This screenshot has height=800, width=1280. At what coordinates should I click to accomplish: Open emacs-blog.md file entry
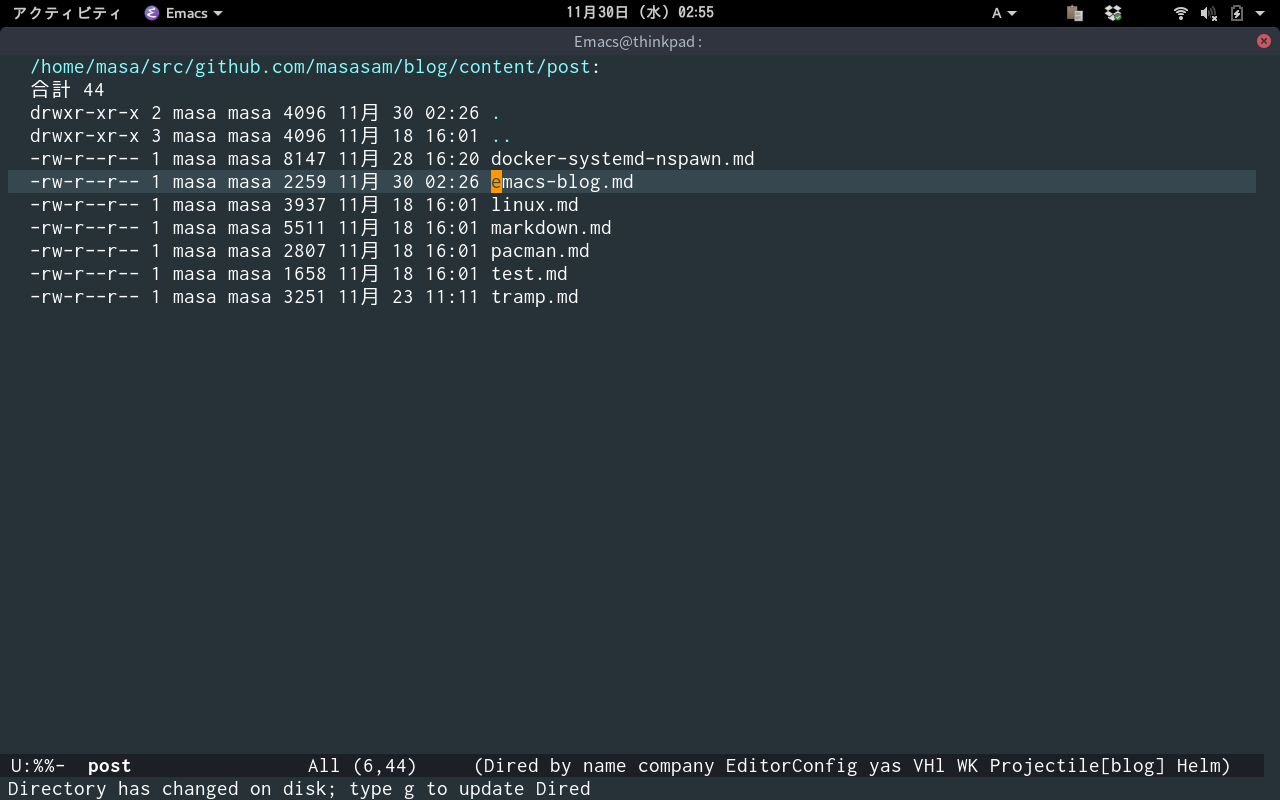562,182
